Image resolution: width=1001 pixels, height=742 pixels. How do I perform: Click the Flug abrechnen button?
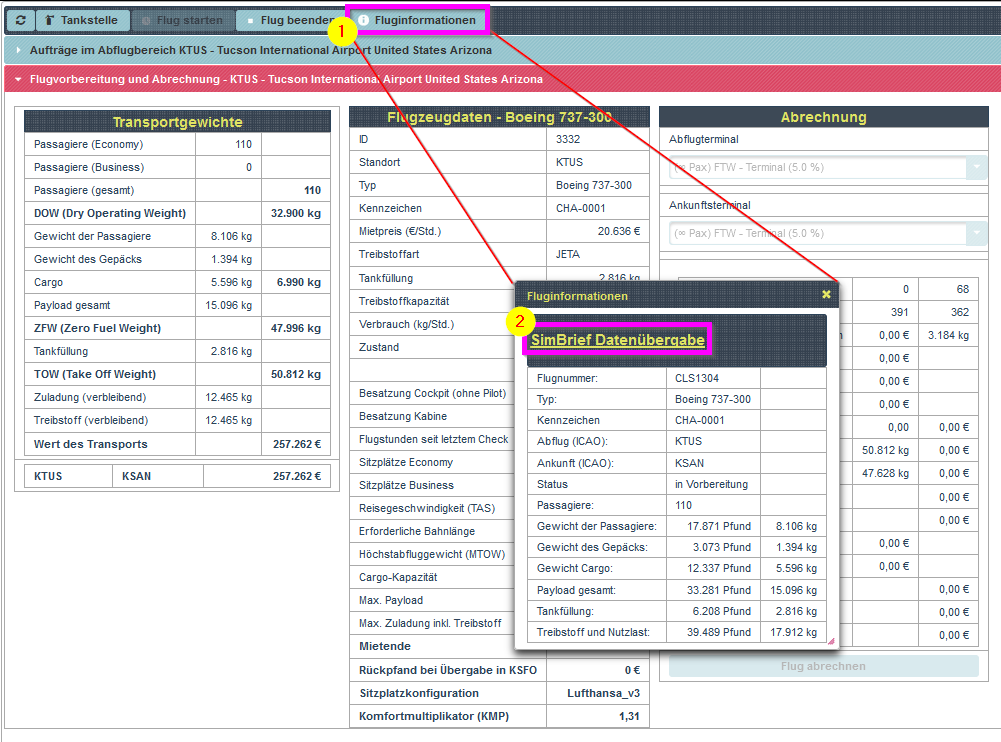click(x=823, y=666)
